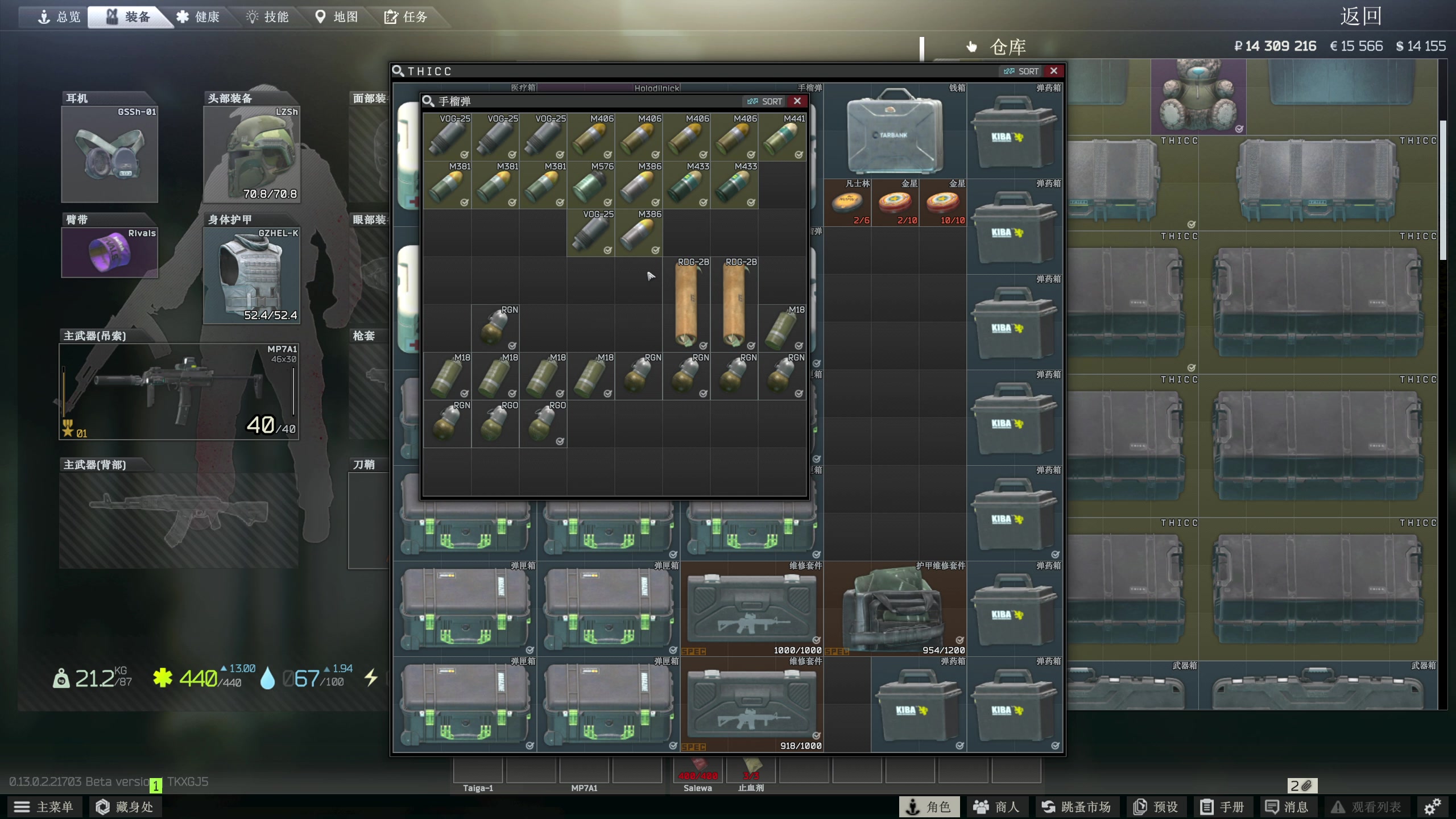Screen dimensions: 1456x819
Task: Open the bottom-right THICC case in stash
Action: tap(1318, 589)
